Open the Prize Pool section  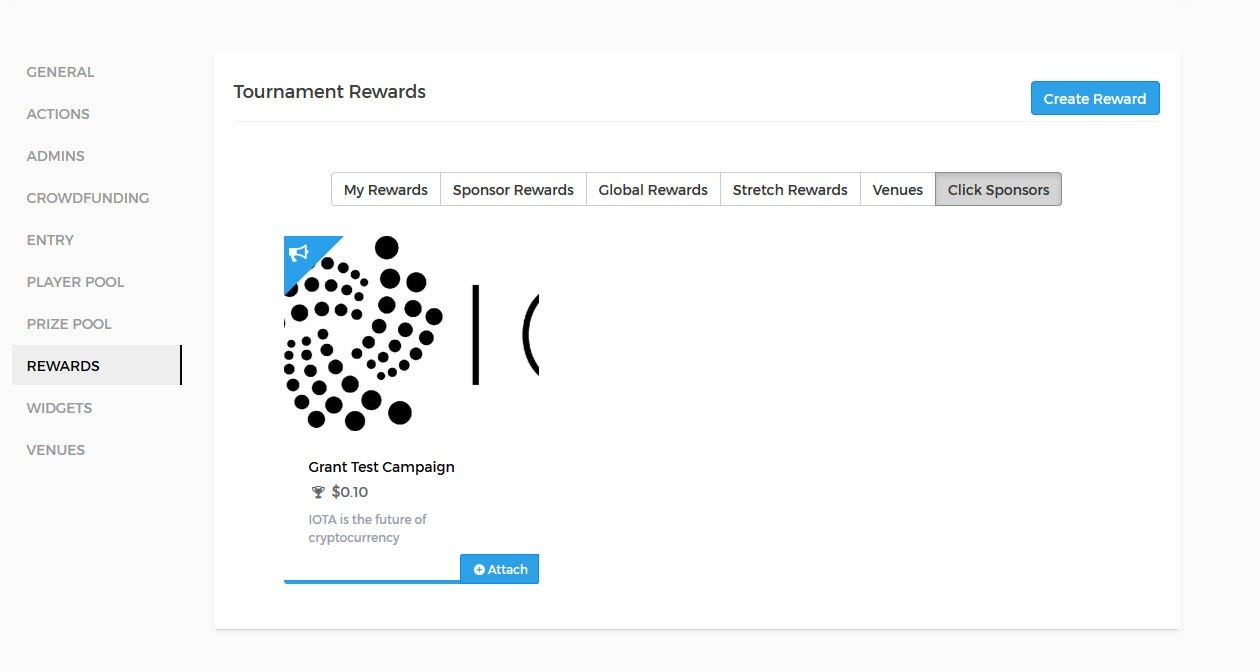69,324
